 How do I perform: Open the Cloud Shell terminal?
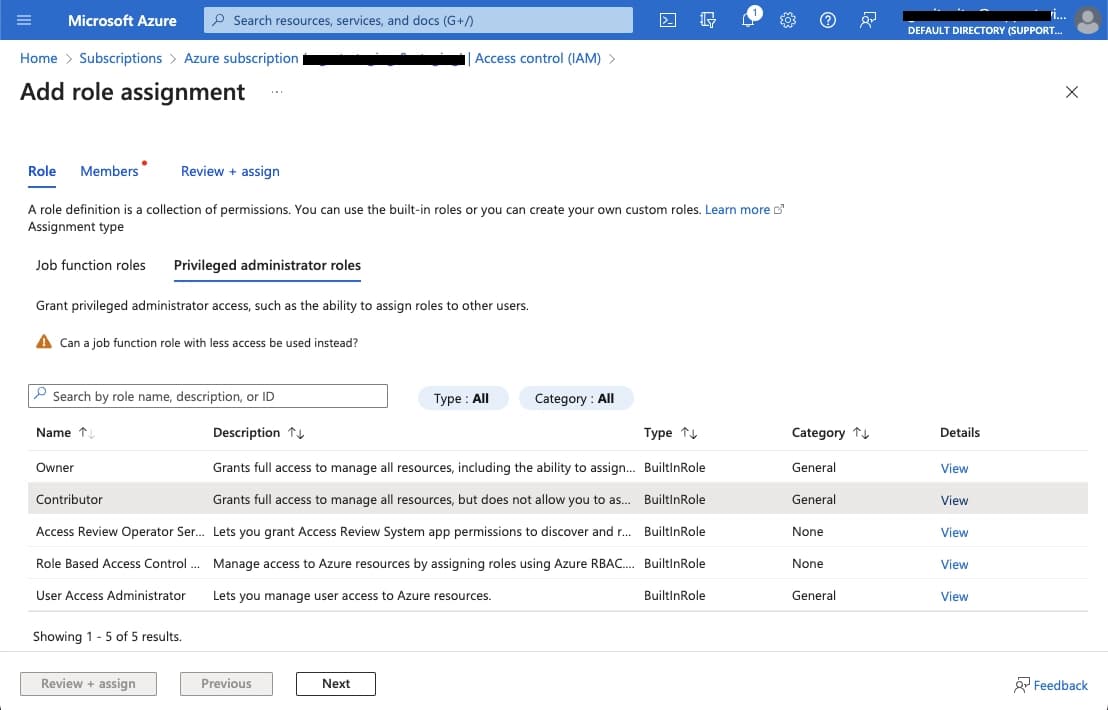click(x=667, y=20)
